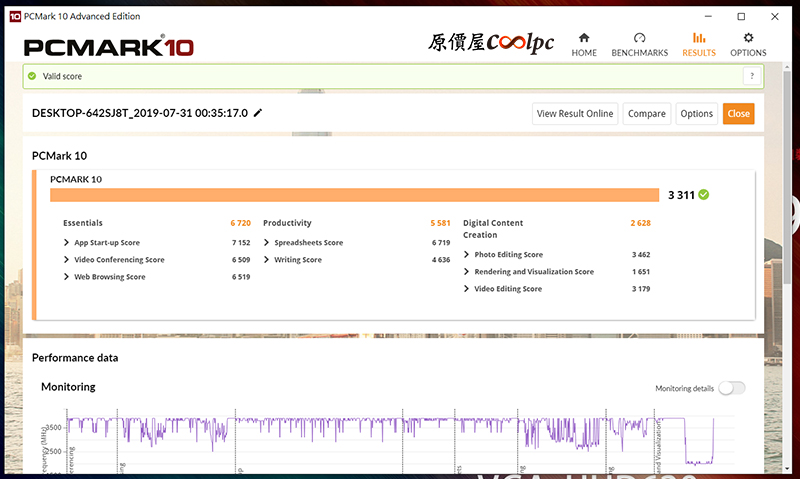
Task: Click the Digital Content Creation heading
Action: [x=493, y=229]
